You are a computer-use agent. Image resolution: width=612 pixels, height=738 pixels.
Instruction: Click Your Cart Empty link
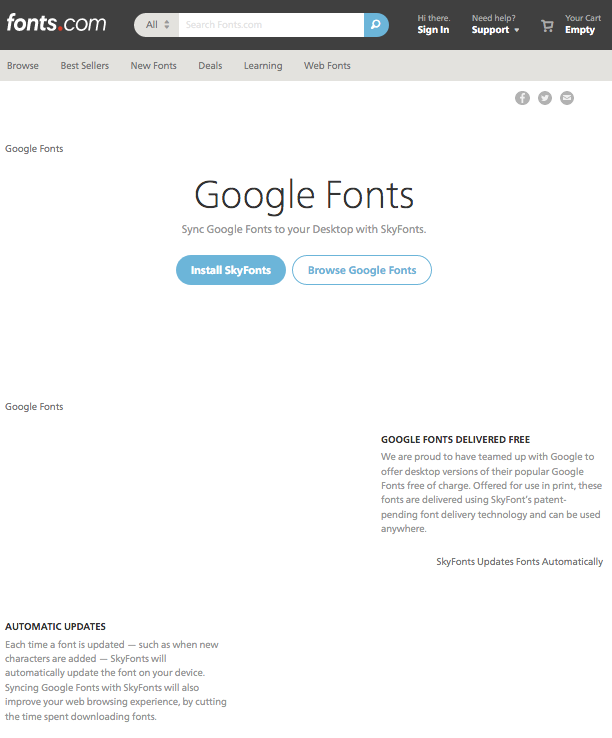point(583,24)
